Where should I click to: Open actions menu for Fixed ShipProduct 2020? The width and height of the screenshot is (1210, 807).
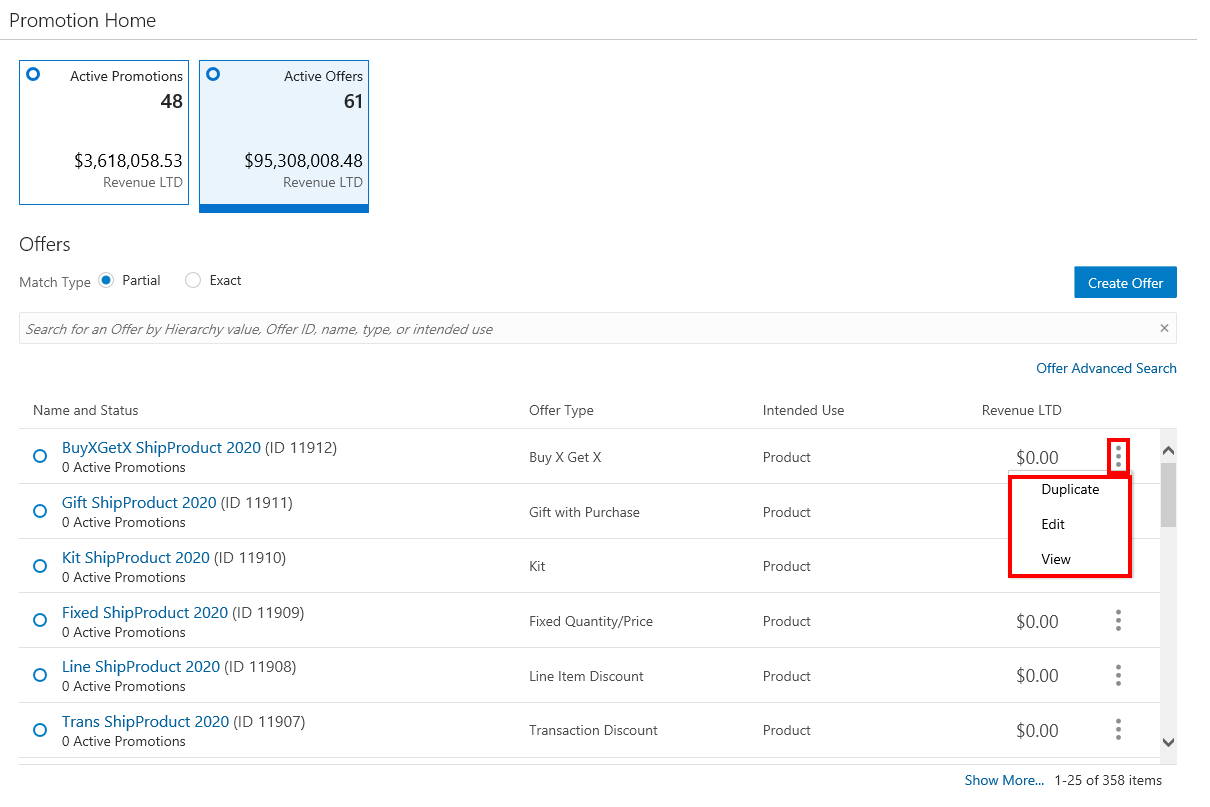[1118, 621]
